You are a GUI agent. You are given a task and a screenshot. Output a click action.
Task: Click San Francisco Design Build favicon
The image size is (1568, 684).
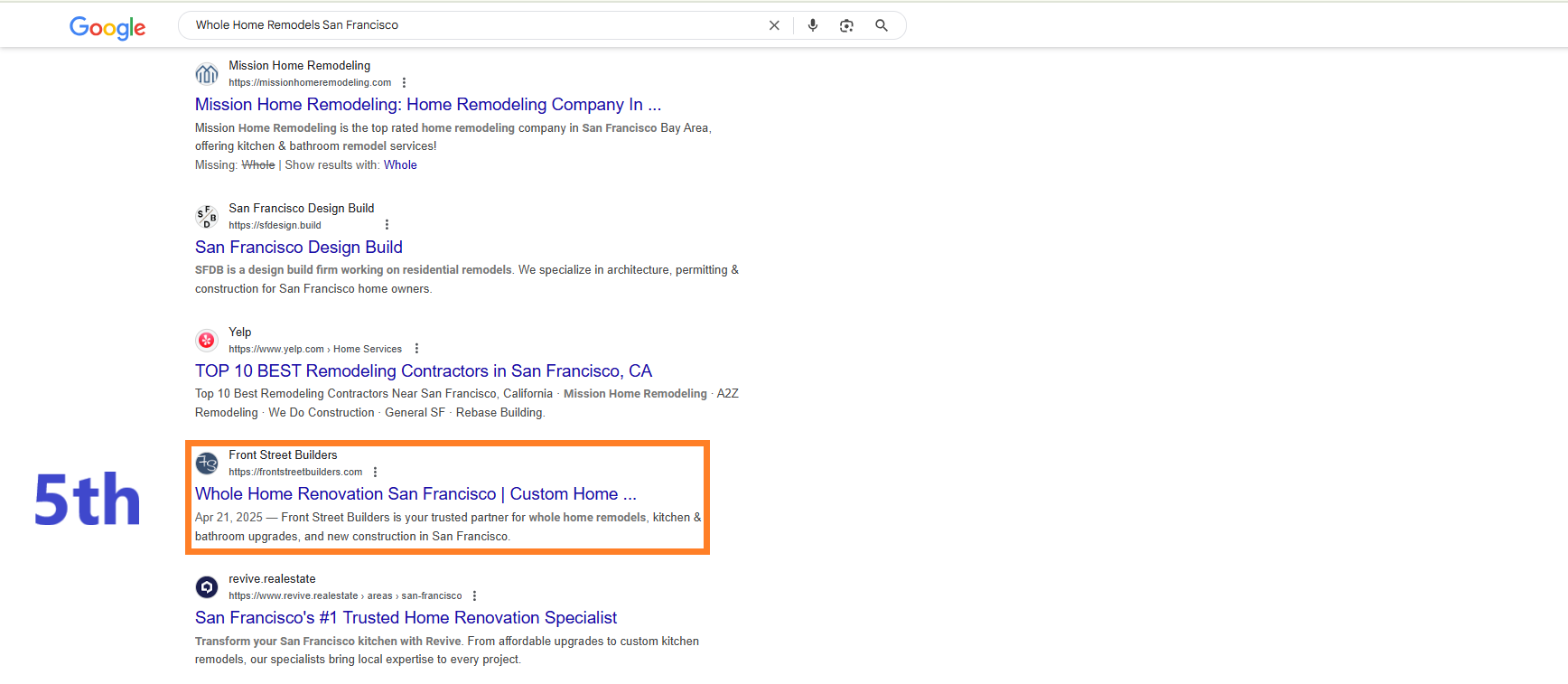pos(207,216)
